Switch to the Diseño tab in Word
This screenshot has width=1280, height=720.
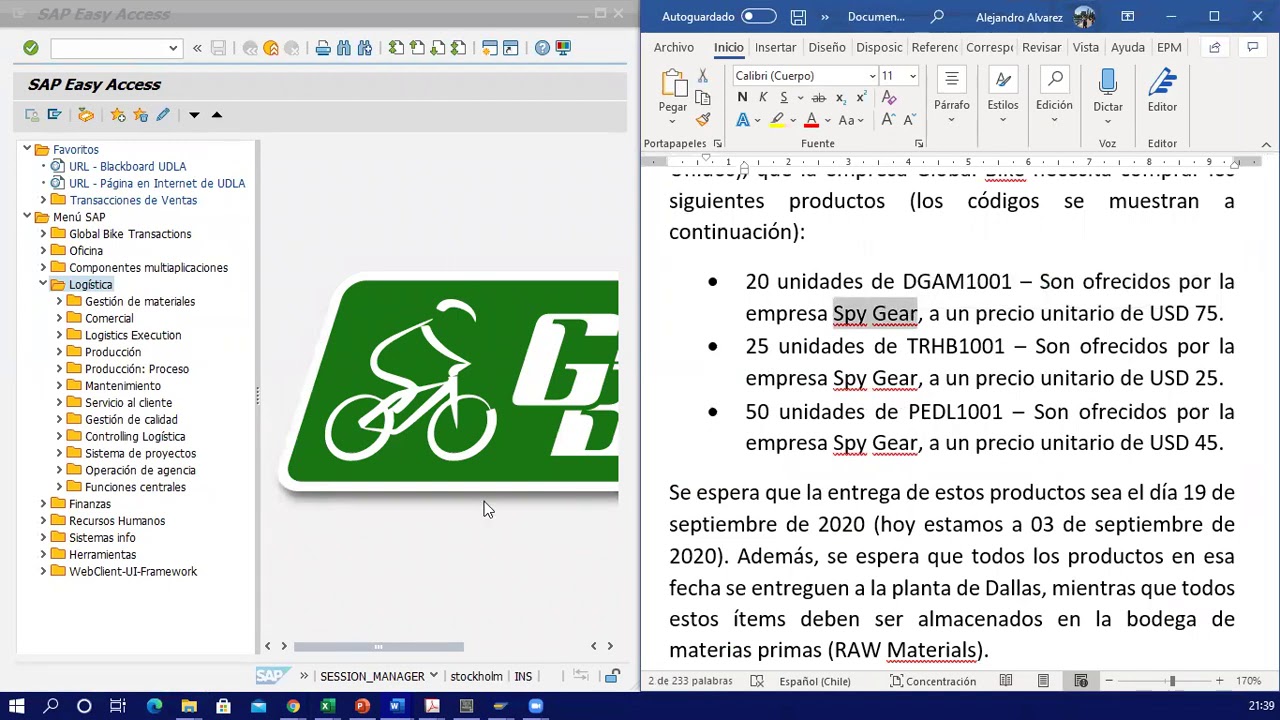(827, 47)
